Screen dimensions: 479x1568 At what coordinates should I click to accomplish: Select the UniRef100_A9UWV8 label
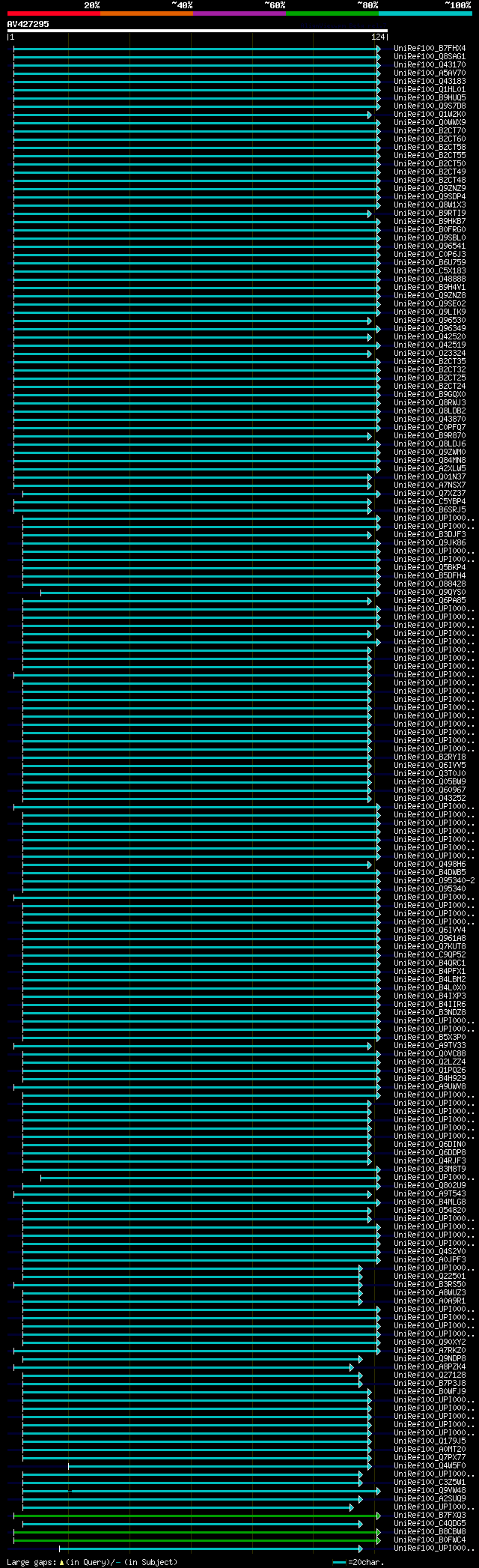click(430, 1087)
